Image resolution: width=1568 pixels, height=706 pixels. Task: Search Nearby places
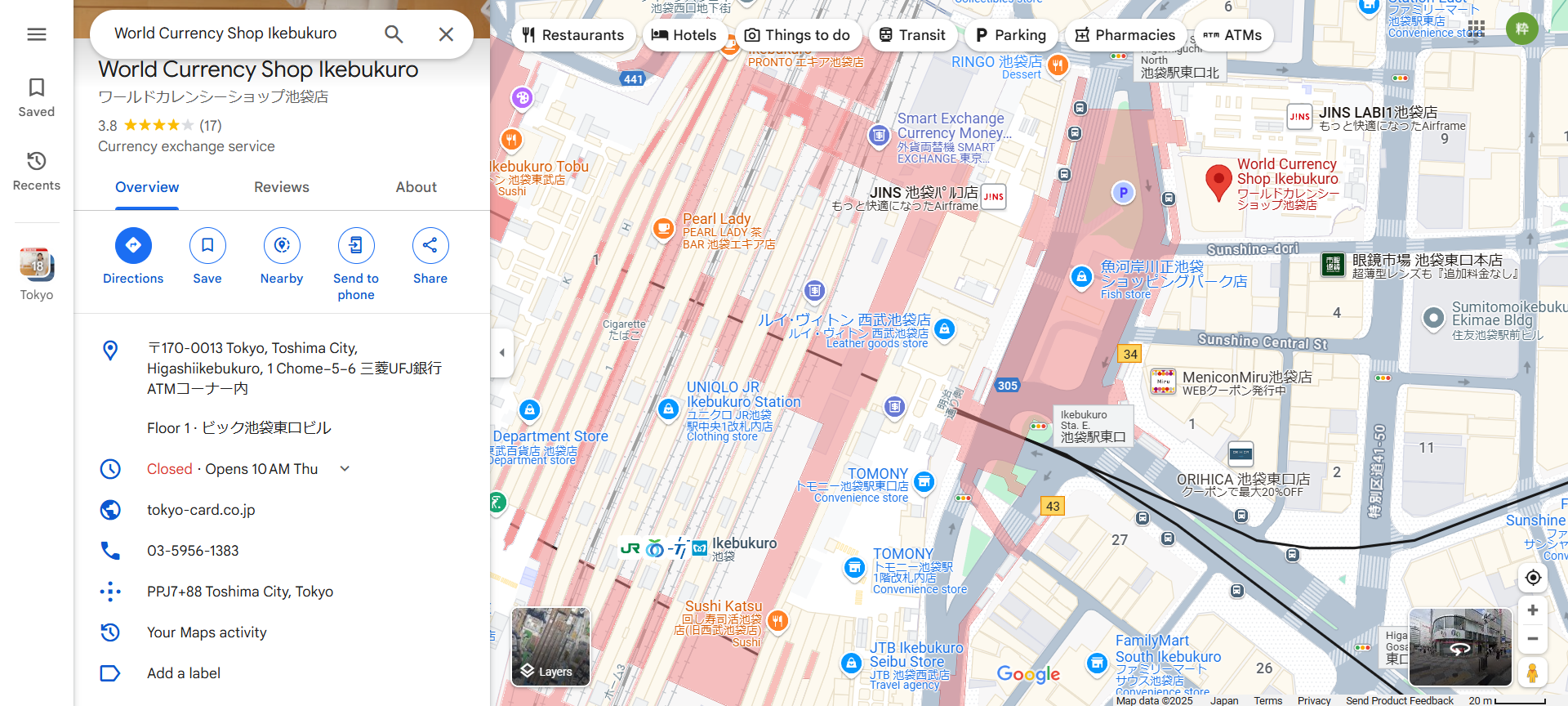pyautogui.click(x=282, y=257)
